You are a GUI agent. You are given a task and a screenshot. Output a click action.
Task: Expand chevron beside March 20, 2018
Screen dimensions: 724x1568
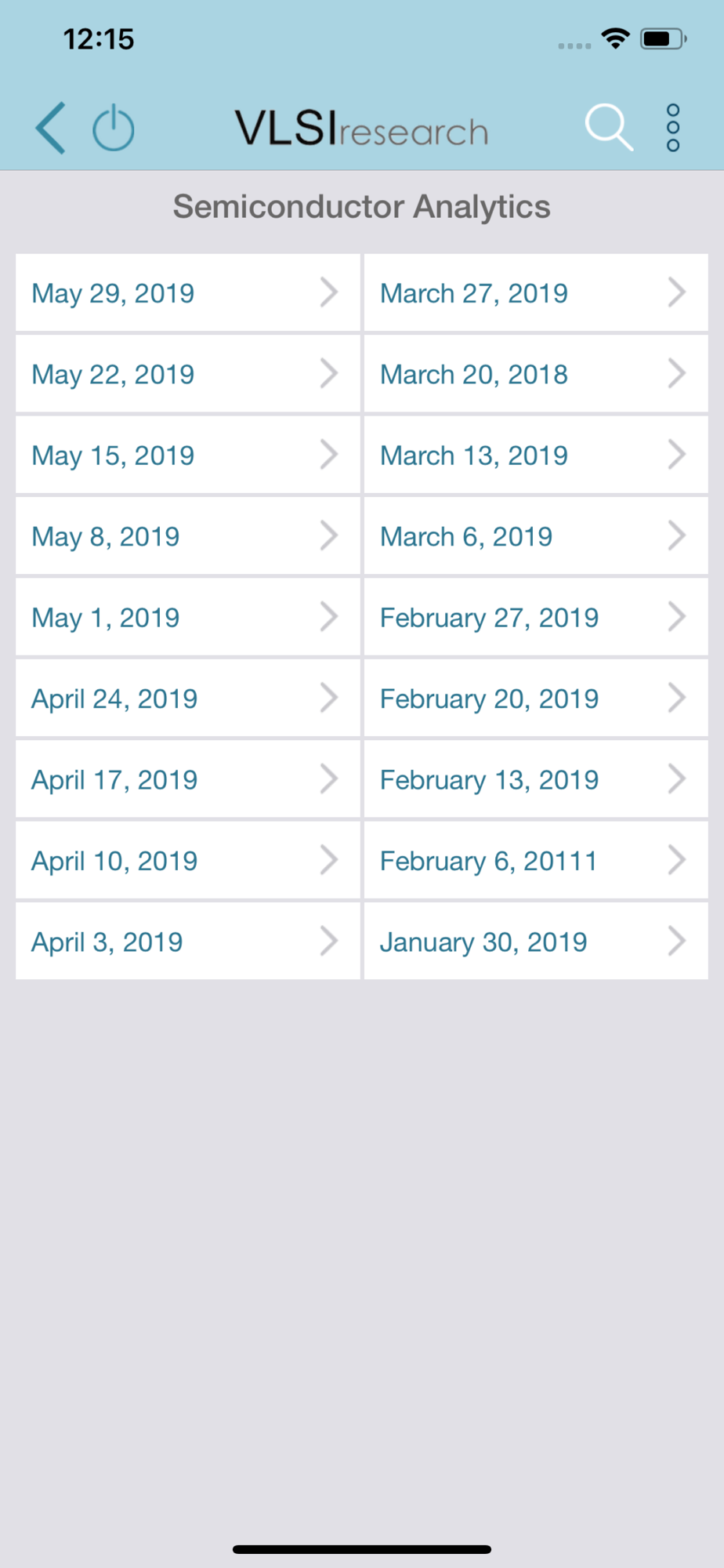point(677,374)
